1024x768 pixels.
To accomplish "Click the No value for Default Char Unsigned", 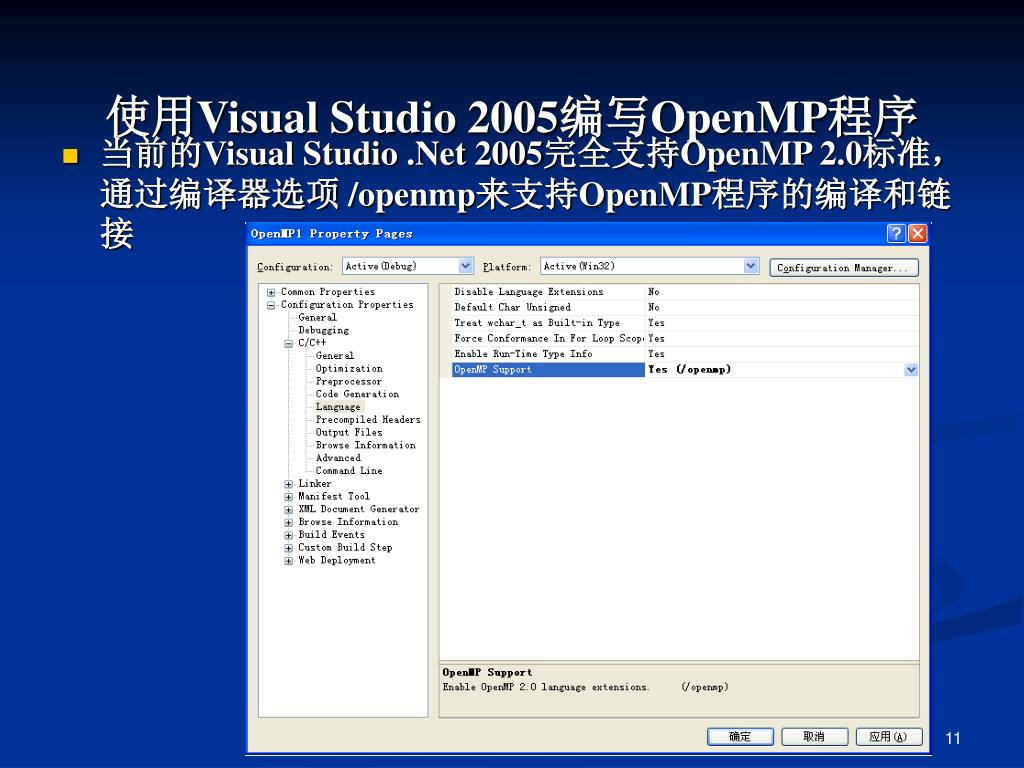I will coord(654,308).
